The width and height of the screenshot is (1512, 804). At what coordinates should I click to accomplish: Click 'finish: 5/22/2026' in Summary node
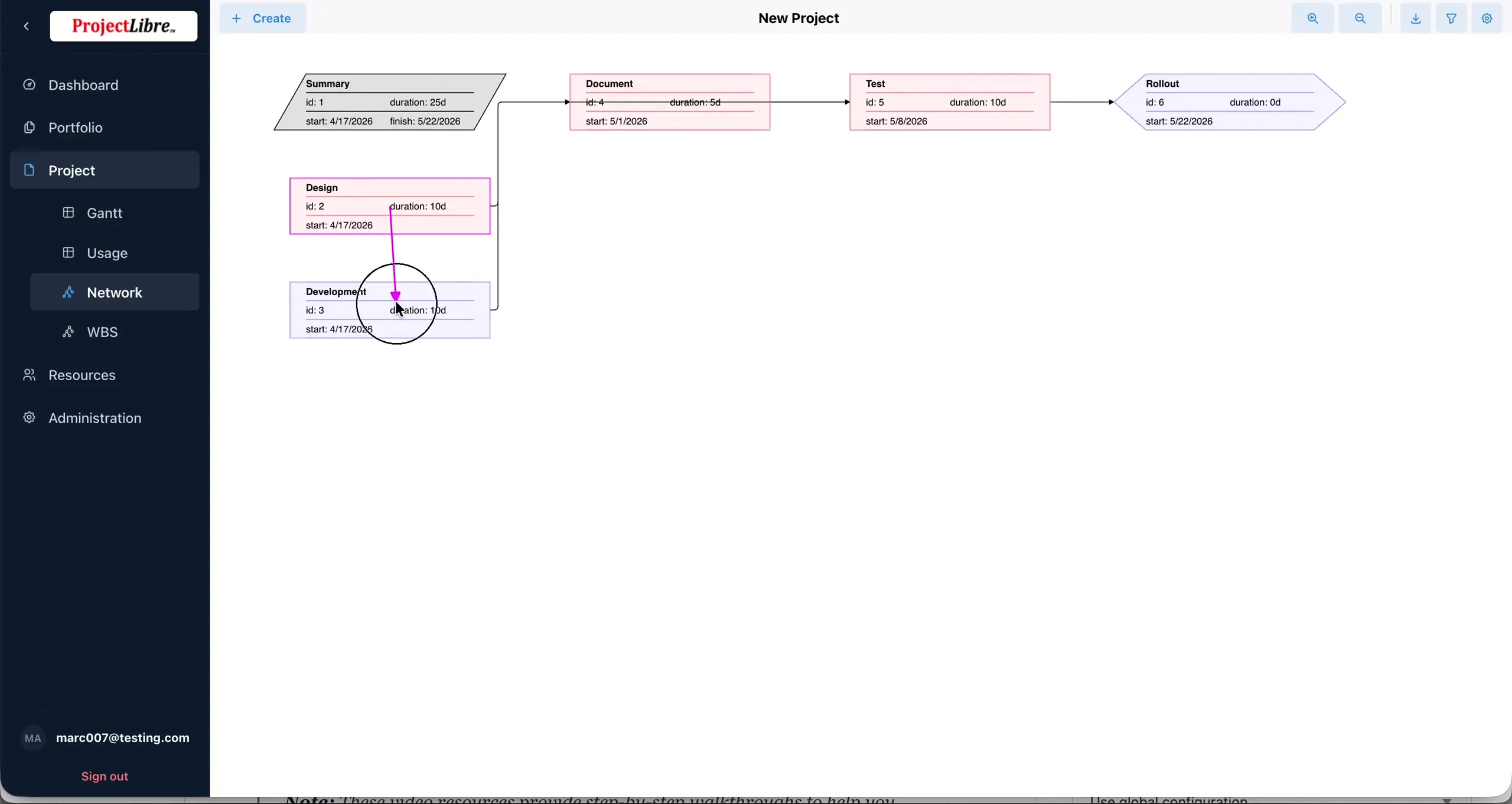425,121
